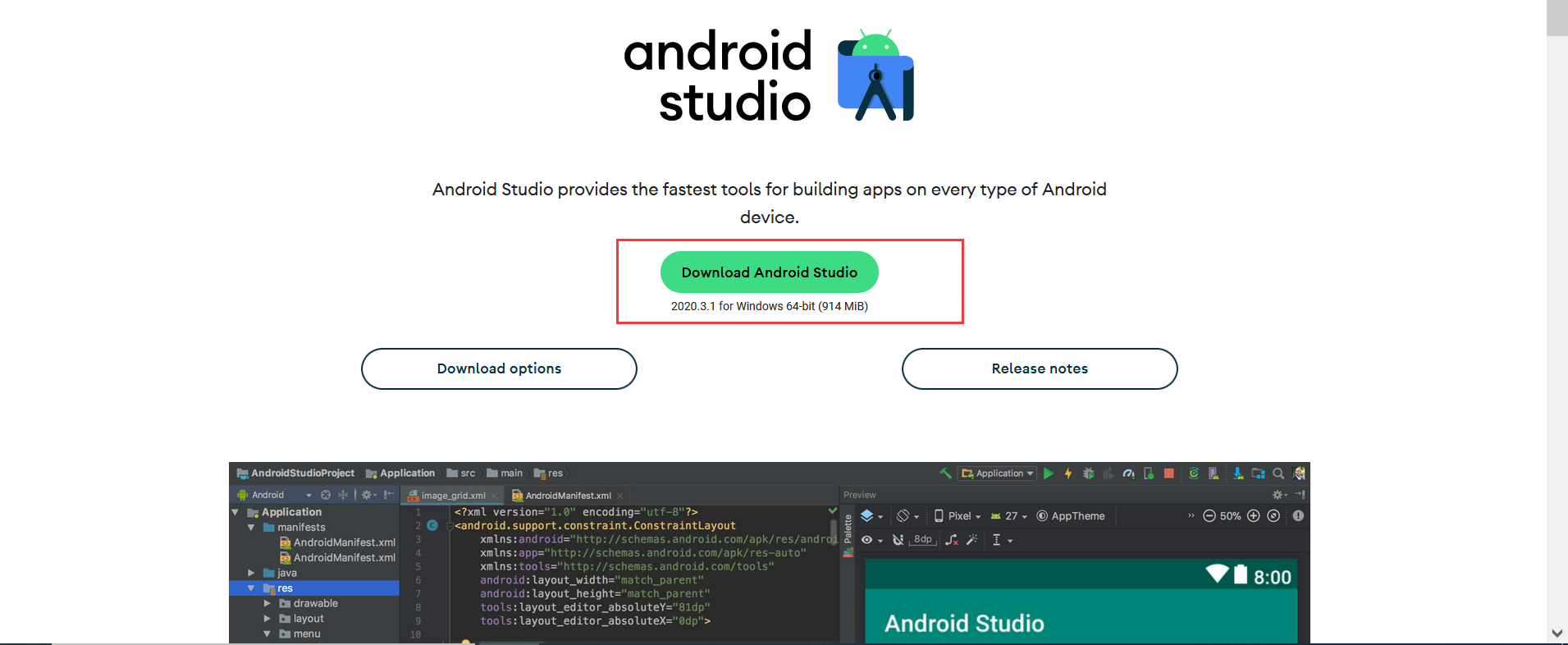The image size is (1568, 645).
Task: Click the AVD Manager phone icon
Action: coord(1214,473)
